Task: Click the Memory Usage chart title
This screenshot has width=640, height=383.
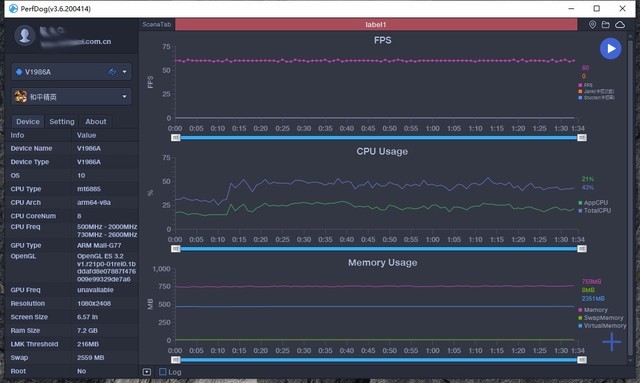Action: click(x=382, y=263)
